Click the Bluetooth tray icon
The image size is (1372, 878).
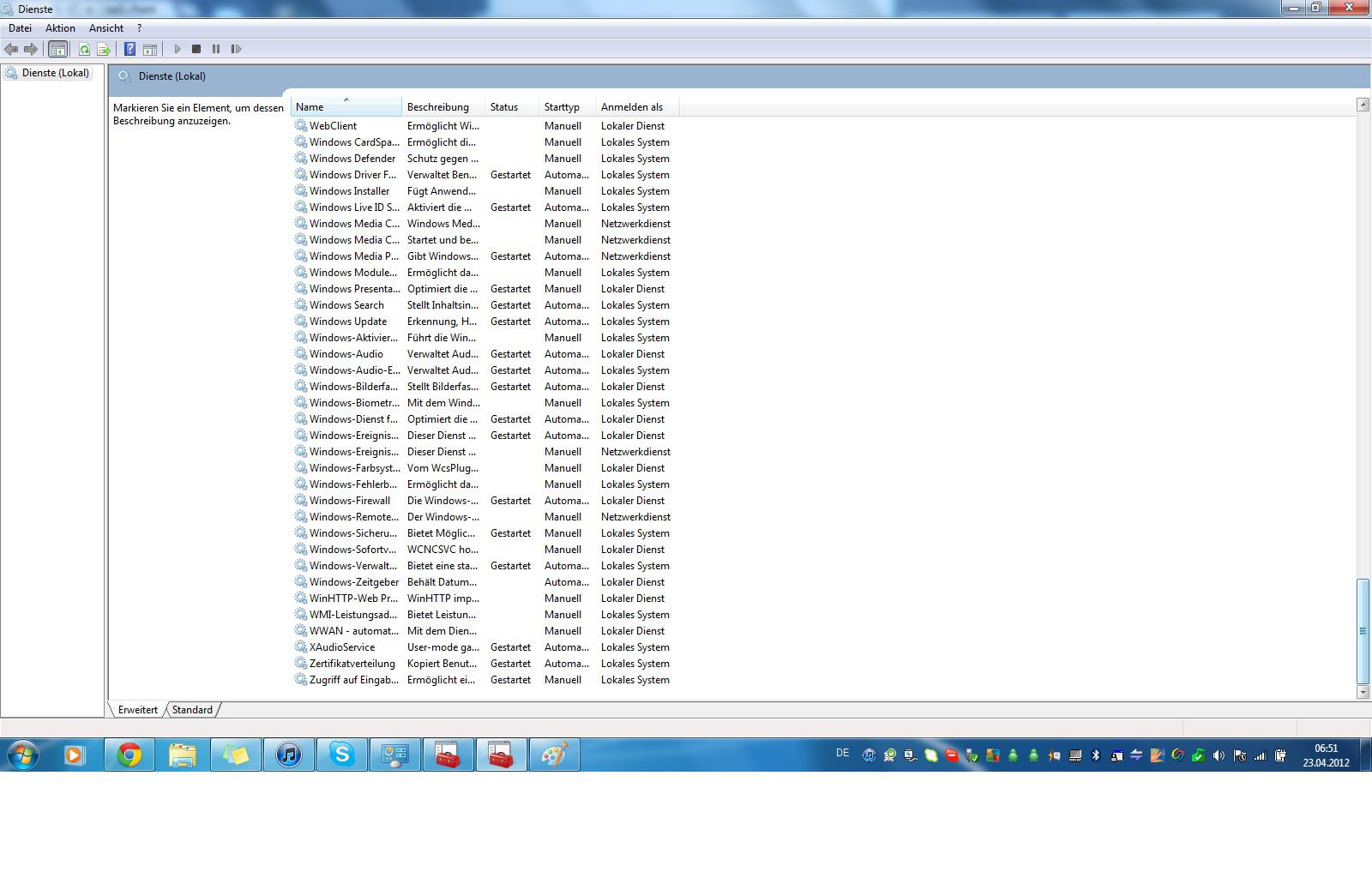[1095, 755]
